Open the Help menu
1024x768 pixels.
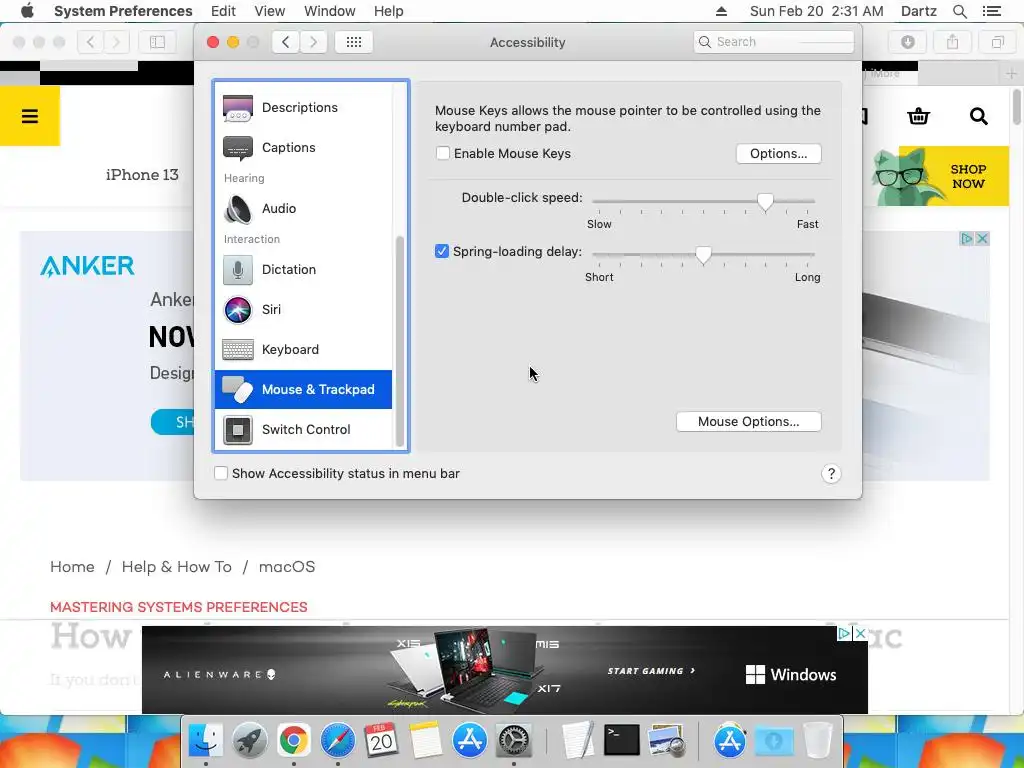coord(389,11)
